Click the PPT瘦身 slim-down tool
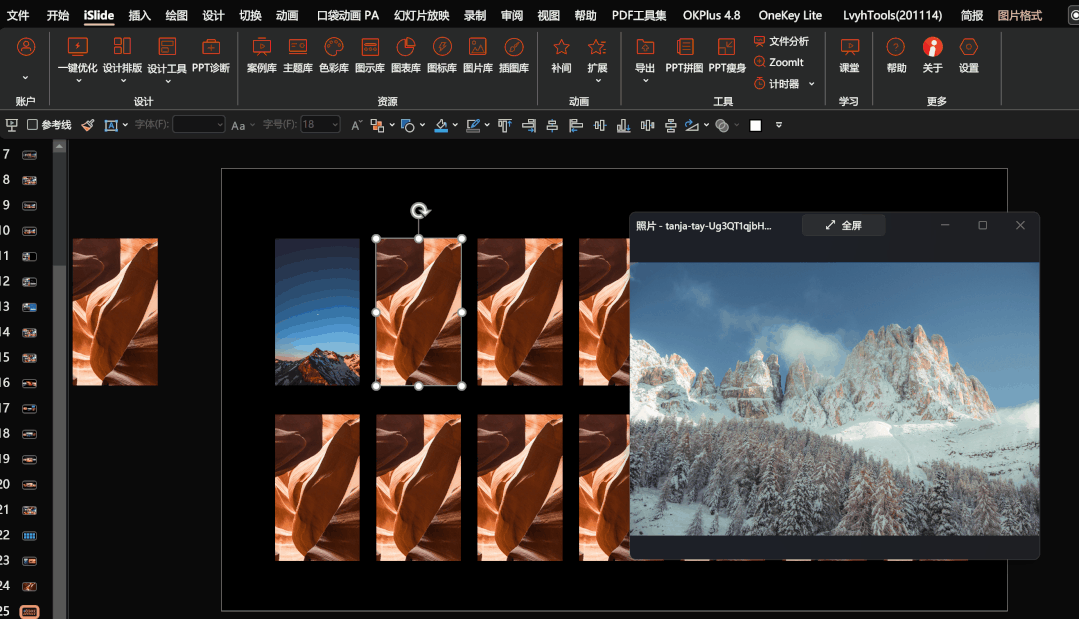Viewport: 1079px width, 619px height. coord(727,54)
